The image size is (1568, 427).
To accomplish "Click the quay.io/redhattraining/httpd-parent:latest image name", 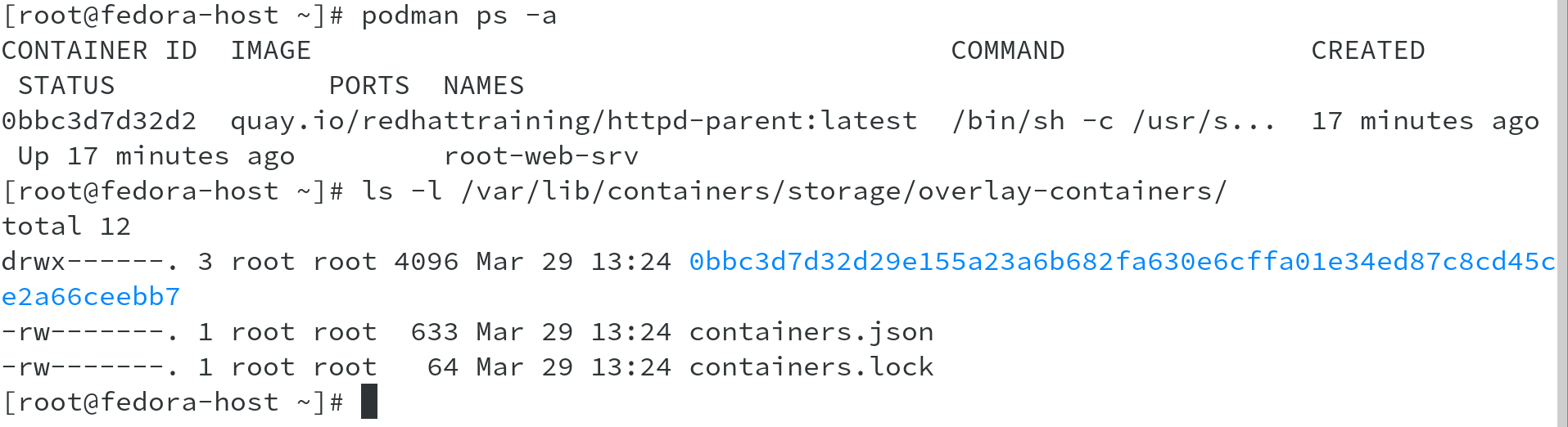I will point(573,121).
